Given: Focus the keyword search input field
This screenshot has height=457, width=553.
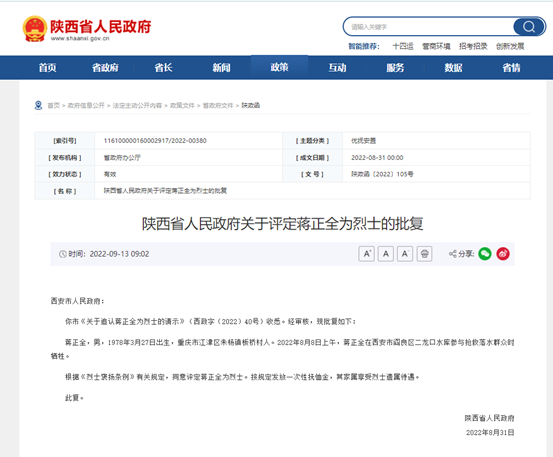Looking at the screenshot, I should coord(429,27).
